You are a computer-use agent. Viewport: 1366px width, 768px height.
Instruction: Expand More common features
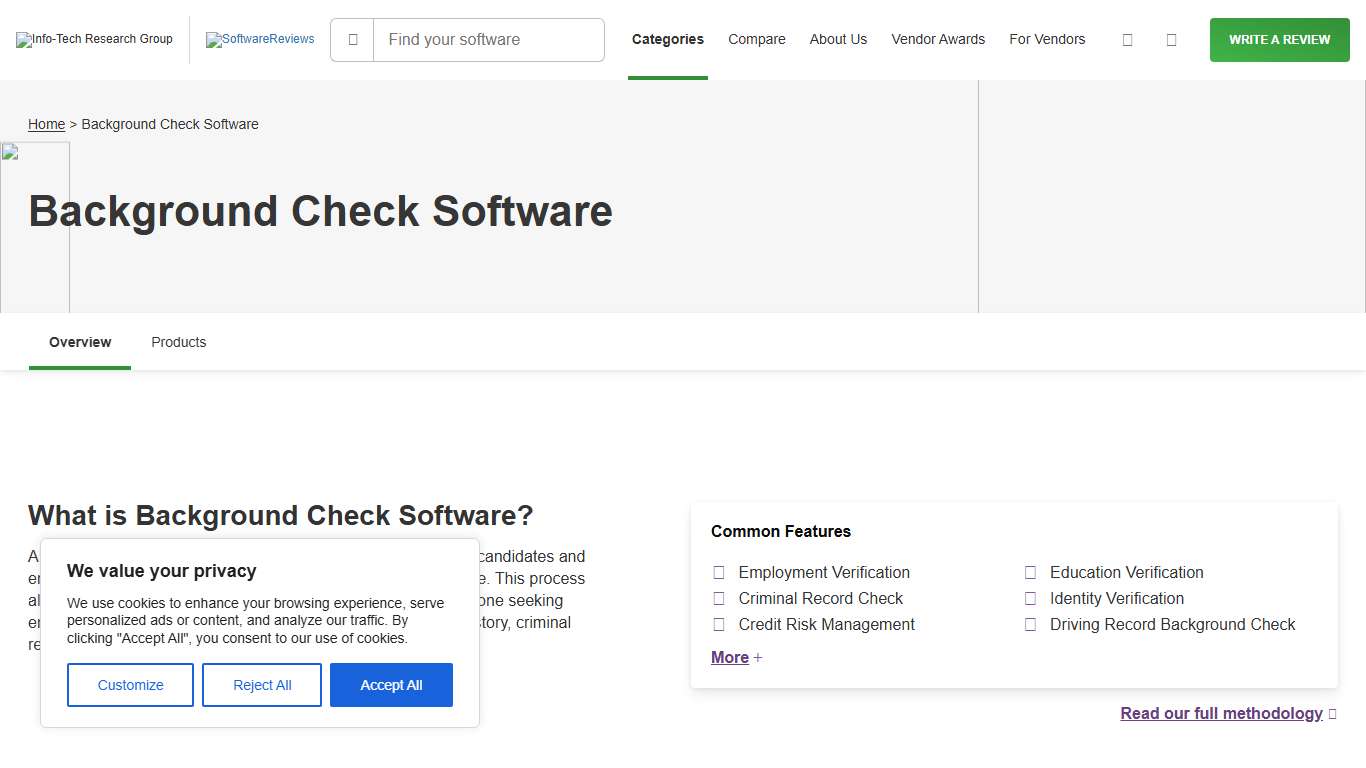729,657
